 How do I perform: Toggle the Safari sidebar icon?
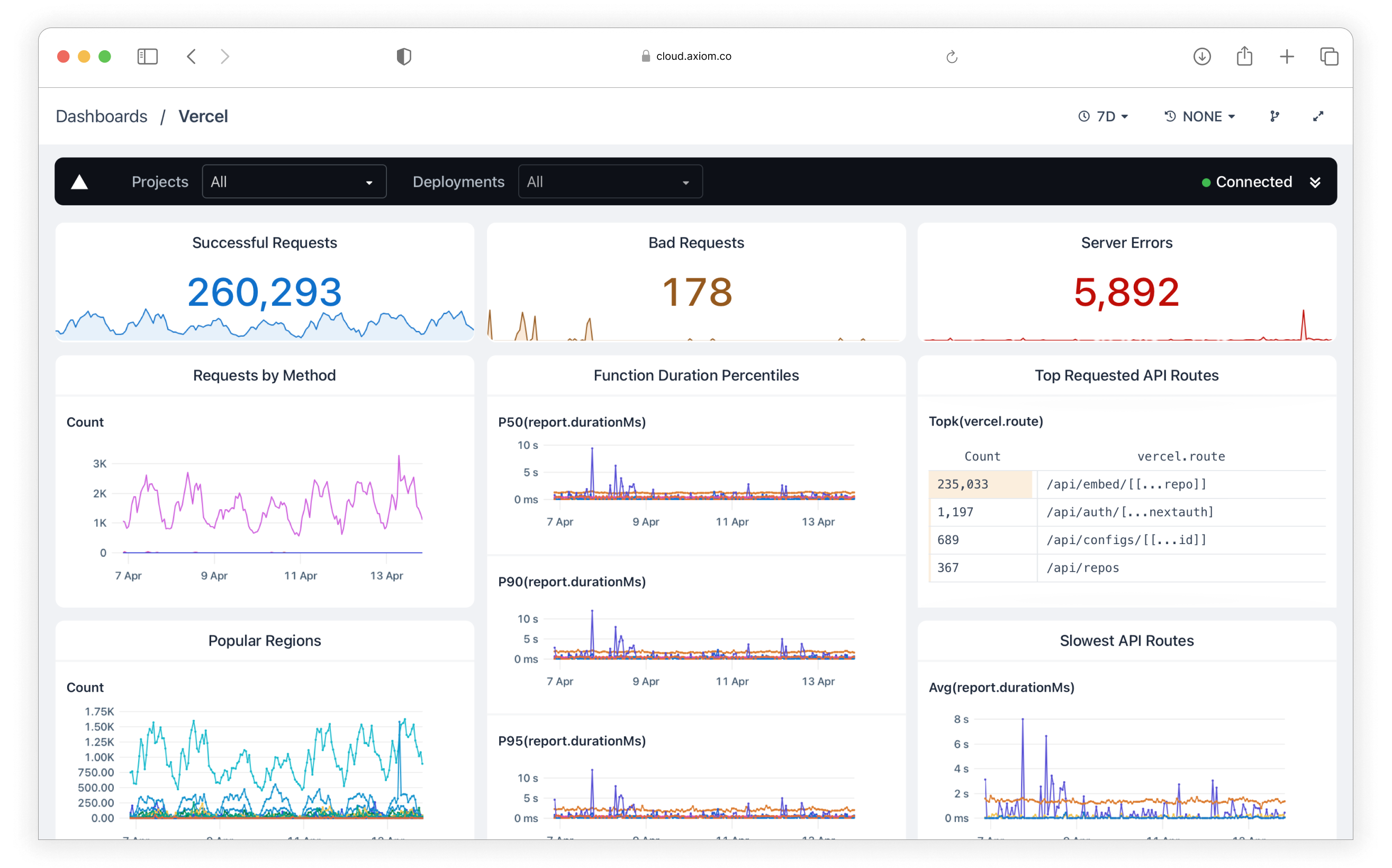point(148,56)
